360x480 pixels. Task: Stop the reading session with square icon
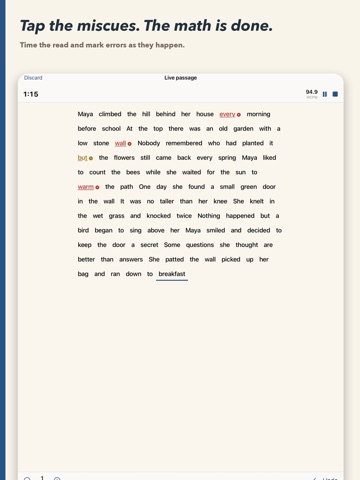[x=335, y=94]
